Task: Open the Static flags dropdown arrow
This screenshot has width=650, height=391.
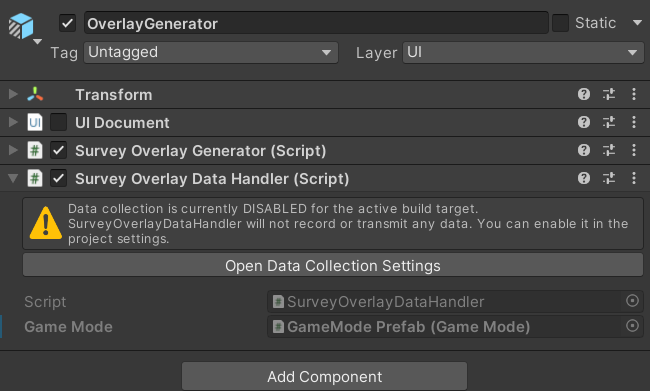Action: 638,22
